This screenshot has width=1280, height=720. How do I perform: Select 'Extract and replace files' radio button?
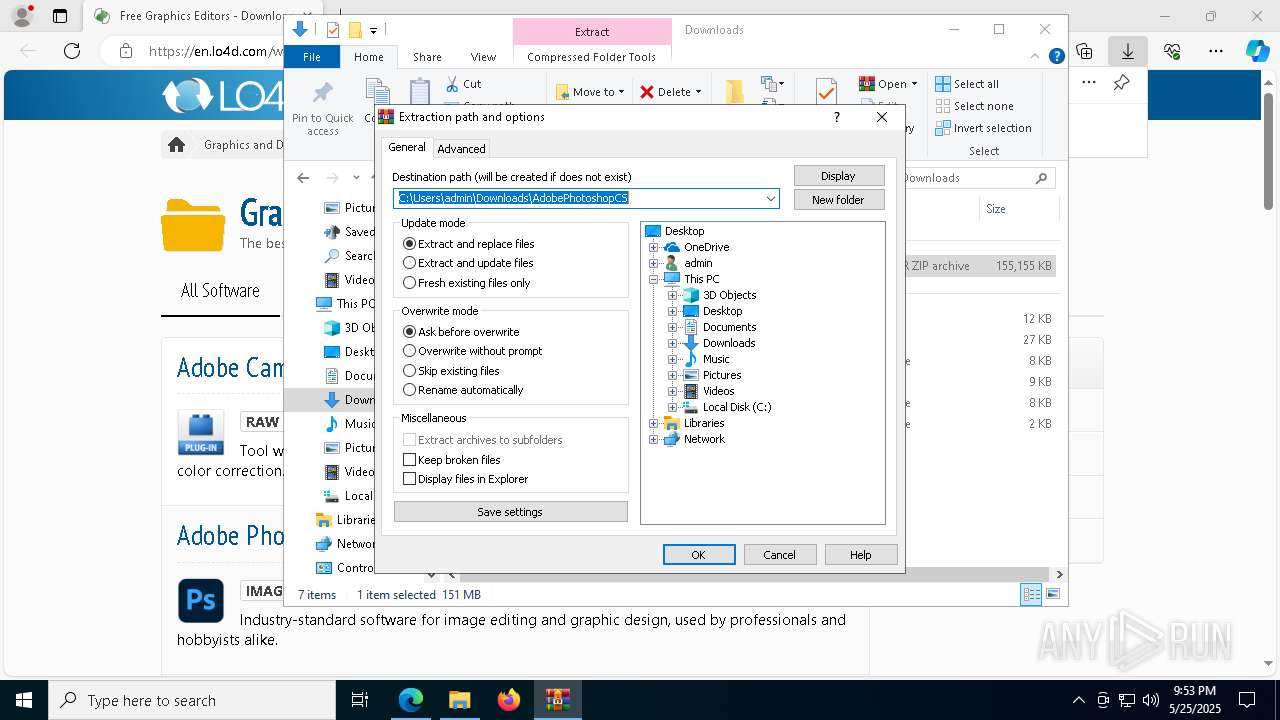[409, 244]
